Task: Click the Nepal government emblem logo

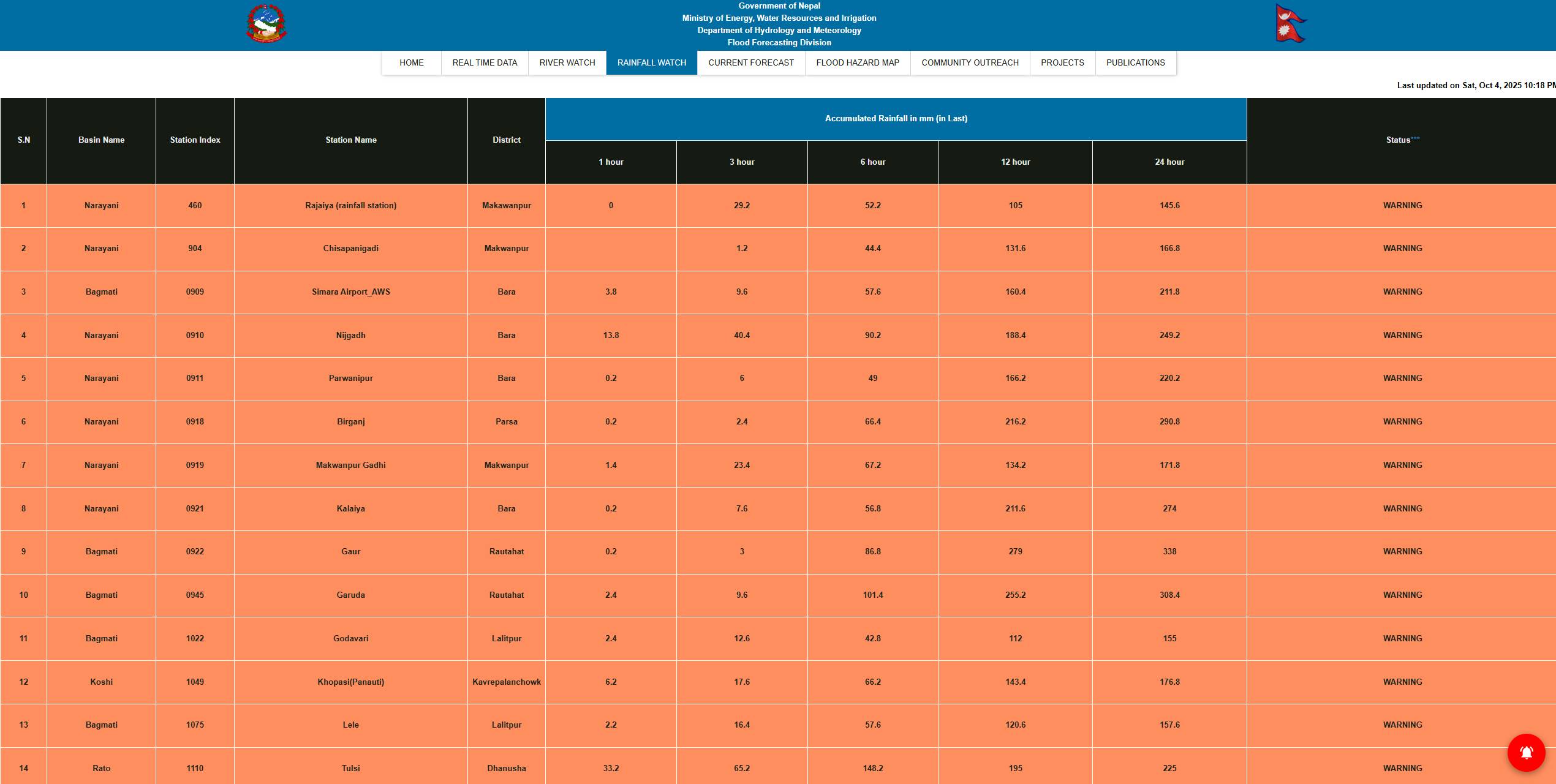Action: coord(266,24)
